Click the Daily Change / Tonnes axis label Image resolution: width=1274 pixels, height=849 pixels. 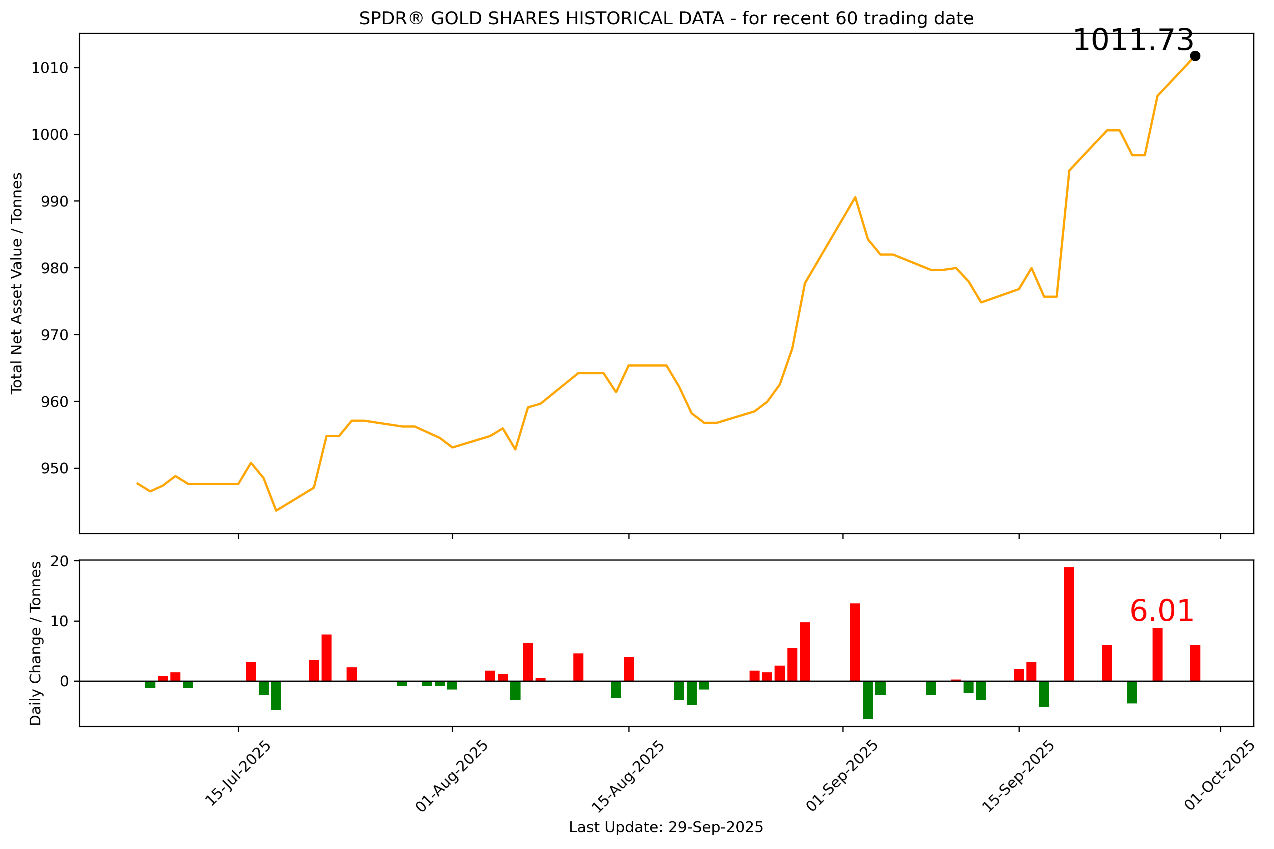36,643
